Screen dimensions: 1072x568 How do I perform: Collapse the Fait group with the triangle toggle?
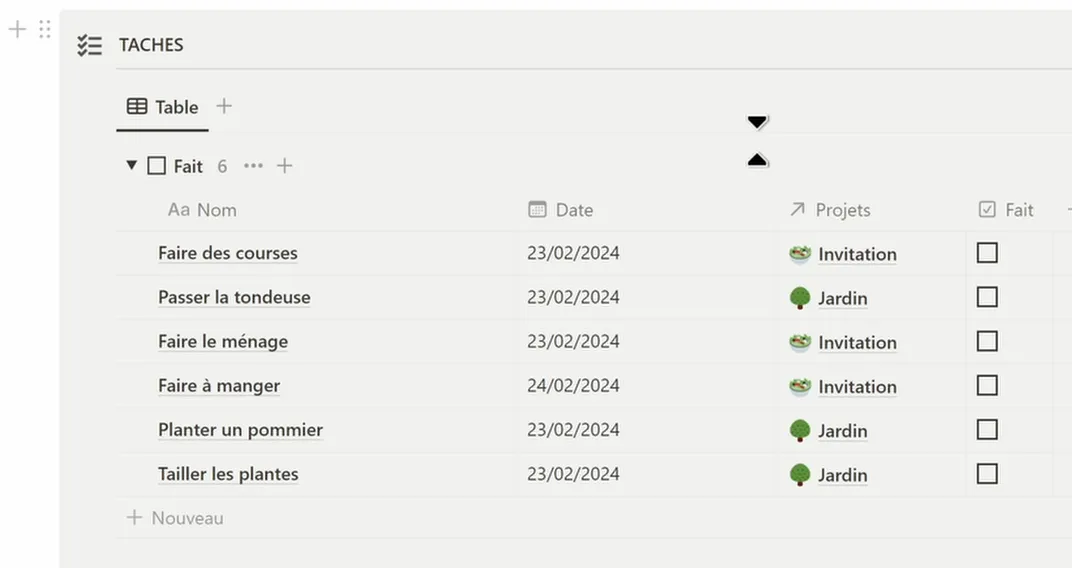pyautogui.click(x=131, y=165)
